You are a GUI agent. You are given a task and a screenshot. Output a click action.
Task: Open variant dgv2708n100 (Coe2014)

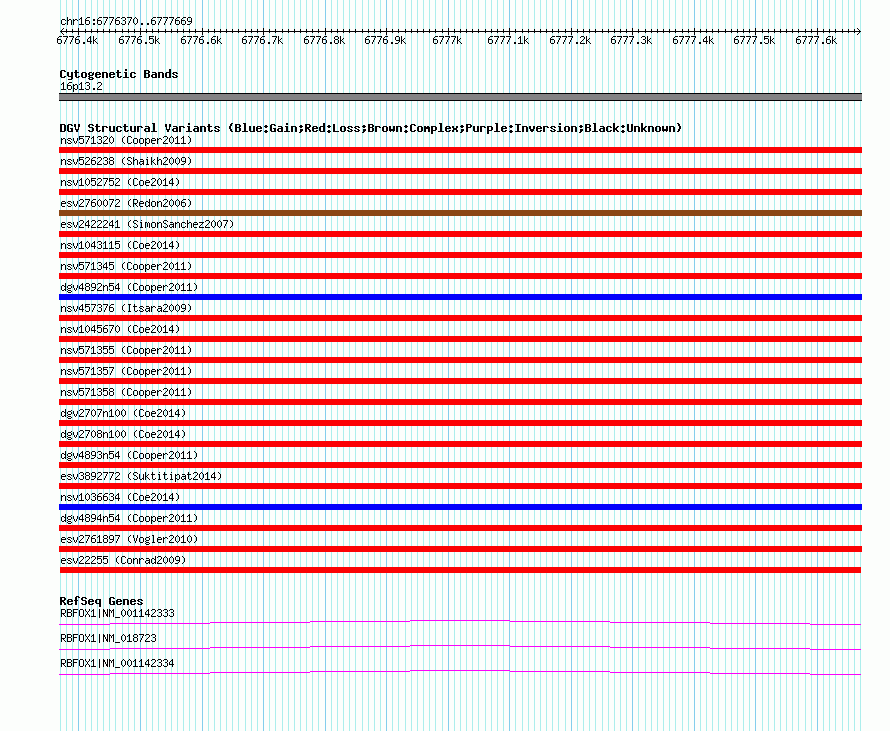click(123, 434)
